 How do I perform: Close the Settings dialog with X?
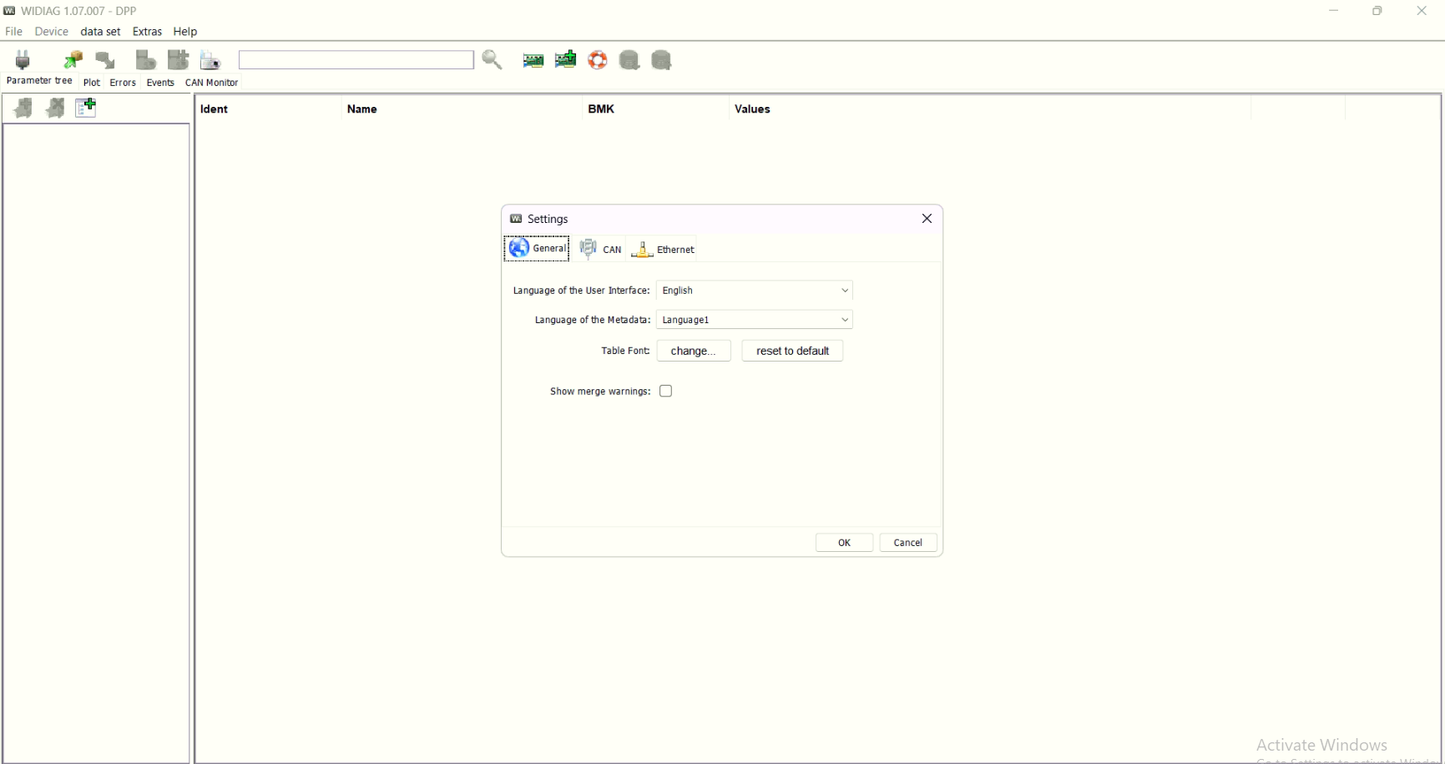(927, 219)
